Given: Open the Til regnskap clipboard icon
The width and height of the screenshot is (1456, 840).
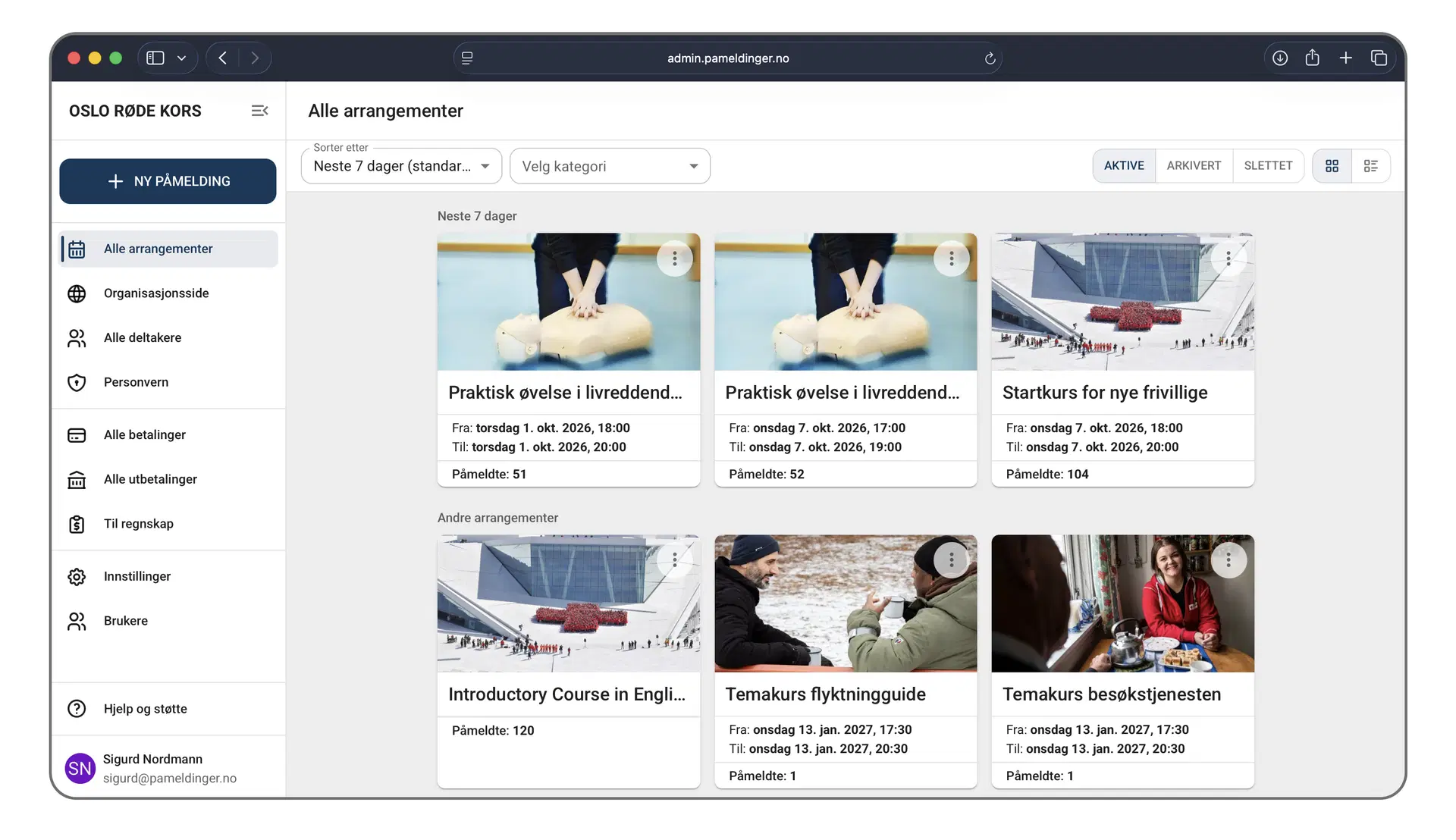Looking at the screenshot, I should pos(77,524).
